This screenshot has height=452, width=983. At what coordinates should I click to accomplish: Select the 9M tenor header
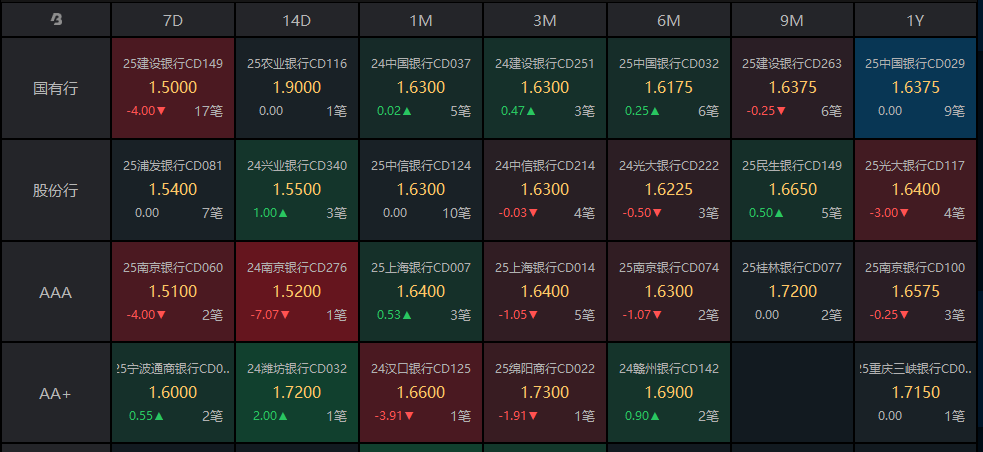(x=792, y=19)
